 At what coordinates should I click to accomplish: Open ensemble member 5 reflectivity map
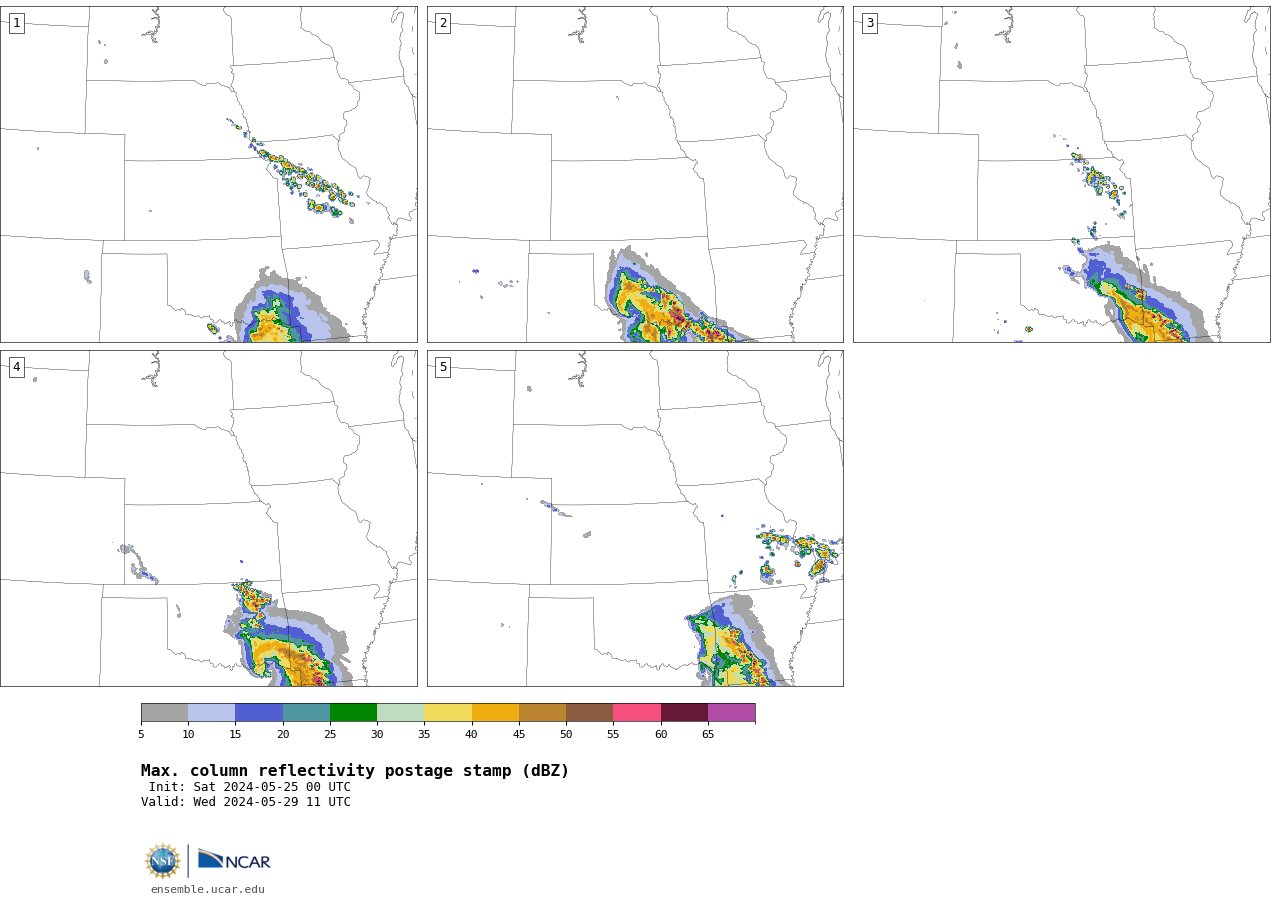tap(635, 518)
